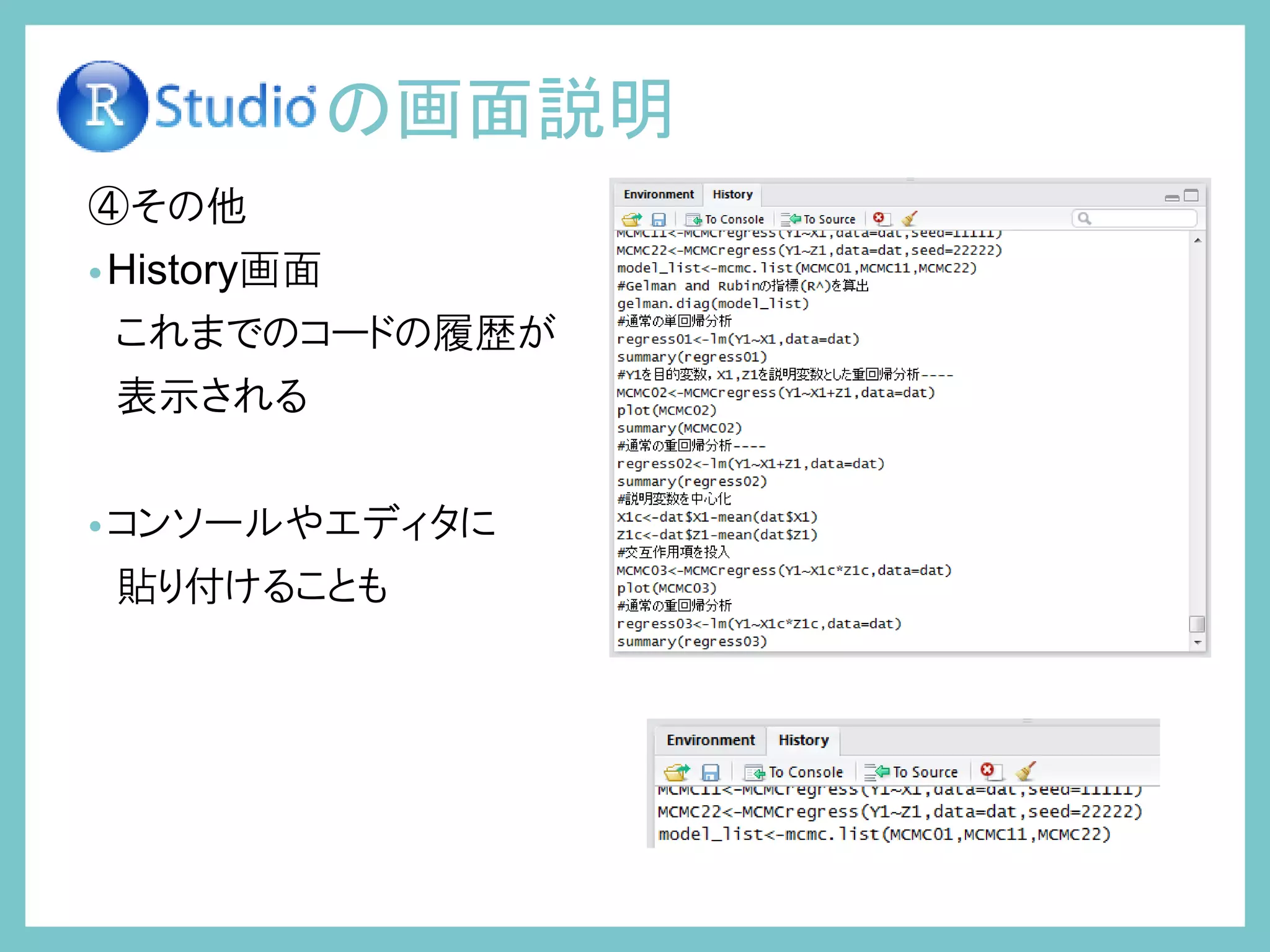Select the plot(MCMC03) history line
This screenshot has width=1270, height=952.
point(667,588)
